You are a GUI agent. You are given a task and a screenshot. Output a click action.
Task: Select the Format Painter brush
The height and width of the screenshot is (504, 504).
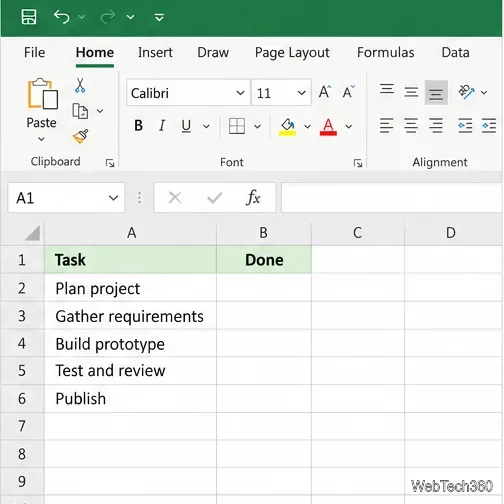click(x=81, y=136)
